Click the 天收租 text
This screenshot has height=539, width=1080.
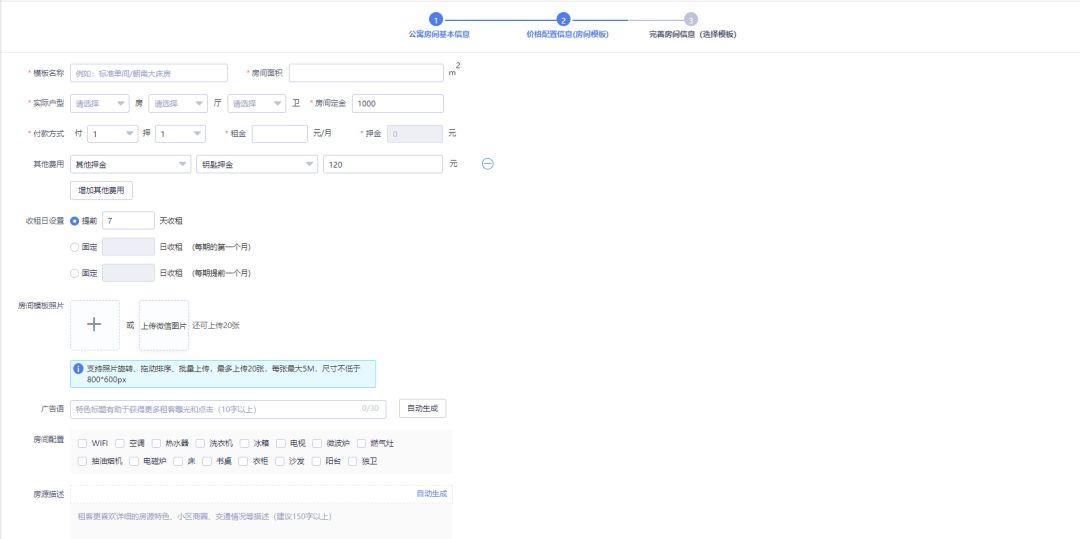(x=171, y=221)
